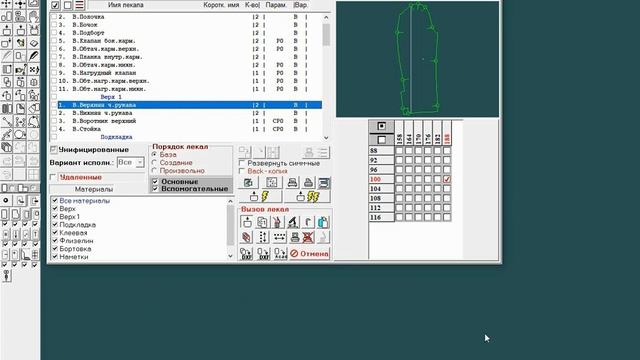Click the Парам. column header
The height and width of the screenshot is (360, 640).
[x=276, y=5]
